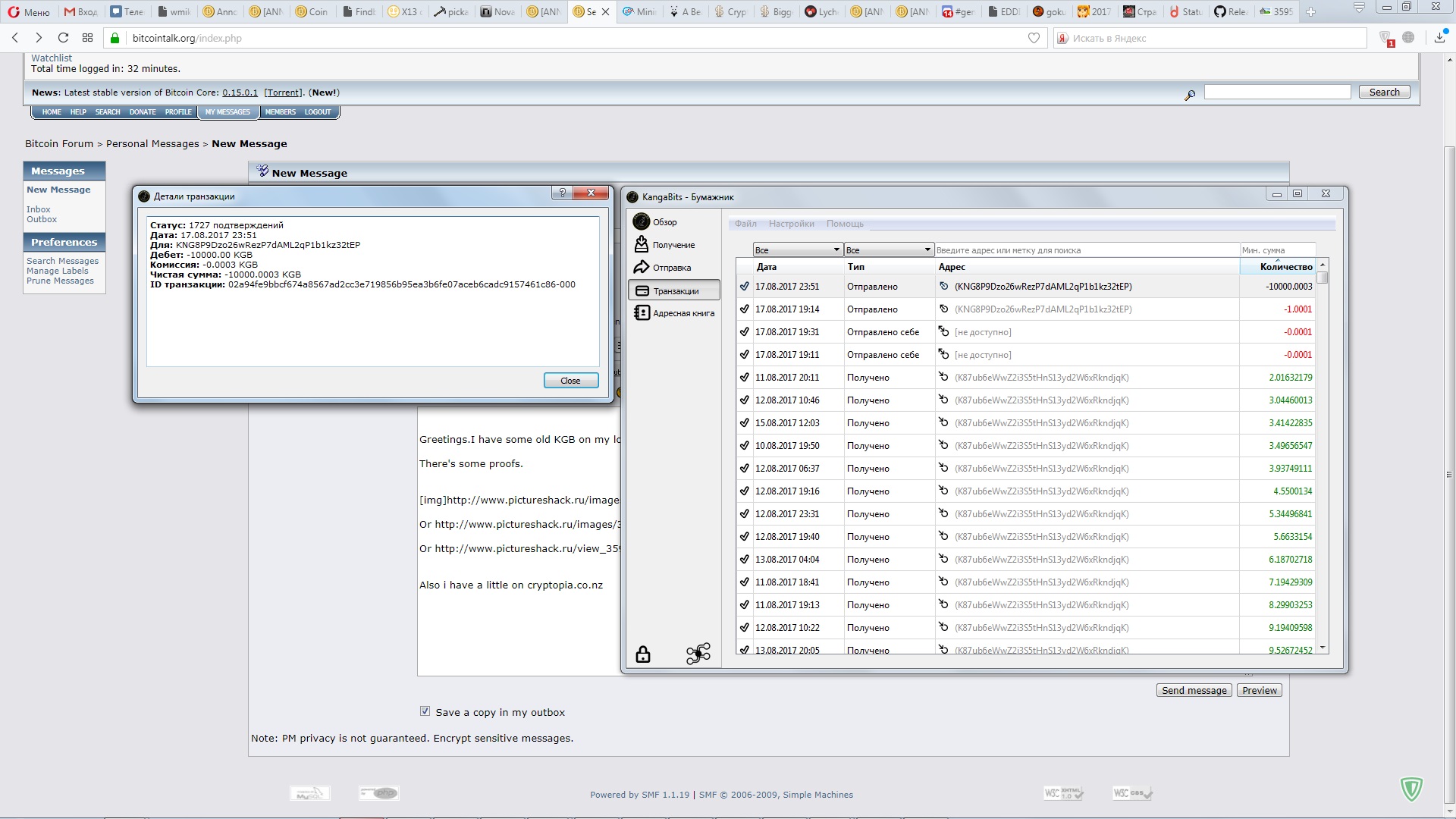Open the Personal Messages breadcrumb link
The image size is (1456, 819).
[152, 144]
